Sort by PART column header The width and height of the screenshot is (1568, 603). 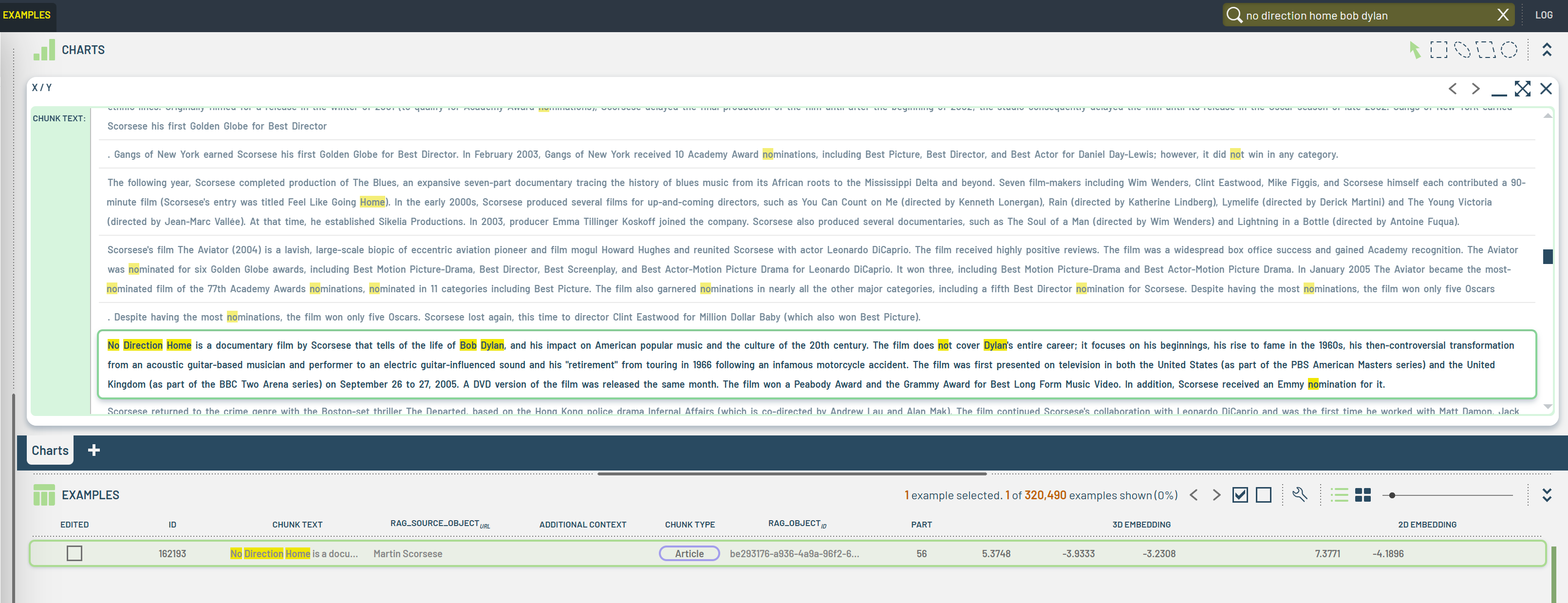pos(921,525)
